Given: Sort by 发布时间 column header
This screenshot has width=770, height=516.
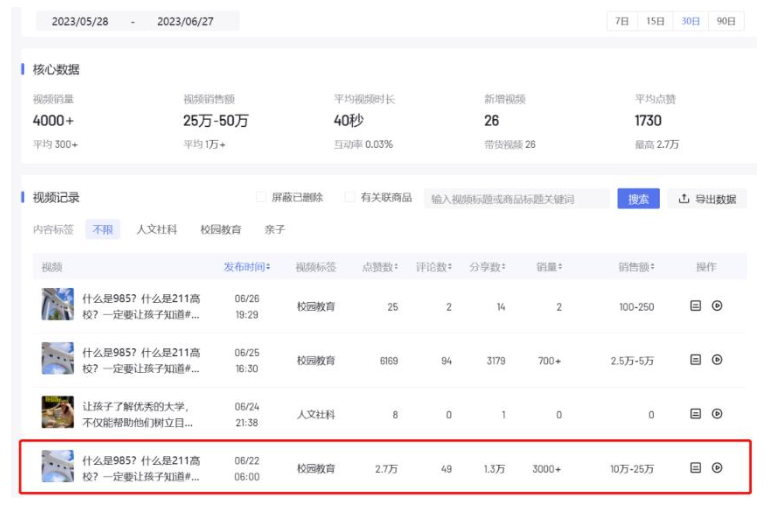Looking at the screenshot, I should pyautogui.click(x=246, y=267).
